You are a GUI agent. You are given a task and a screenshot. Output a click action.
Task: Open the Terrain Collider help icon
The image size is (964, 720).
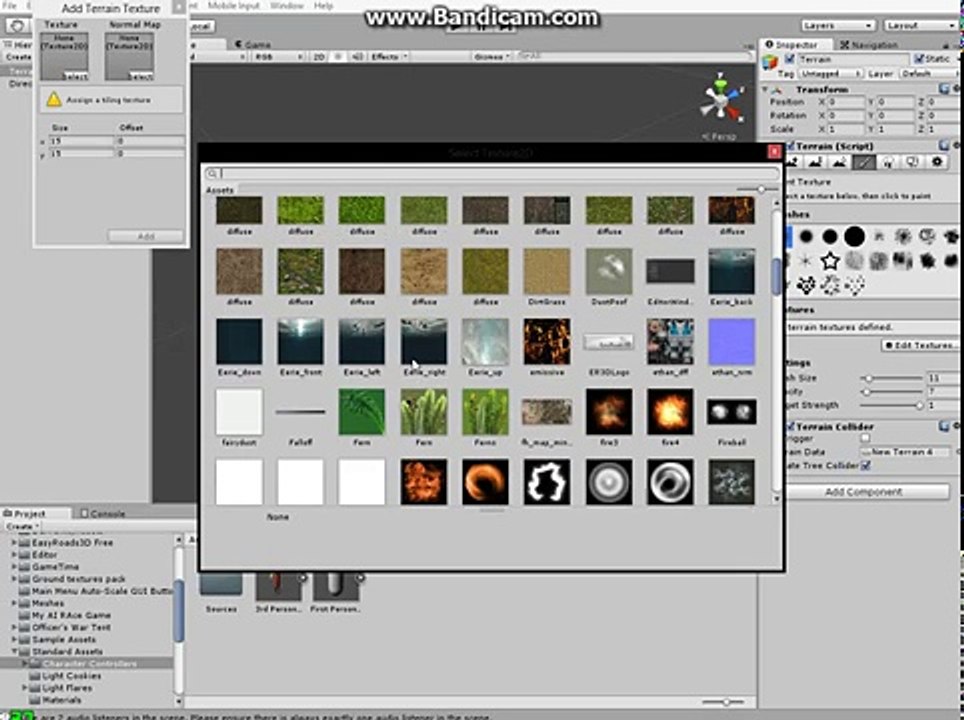coord(944,425)
